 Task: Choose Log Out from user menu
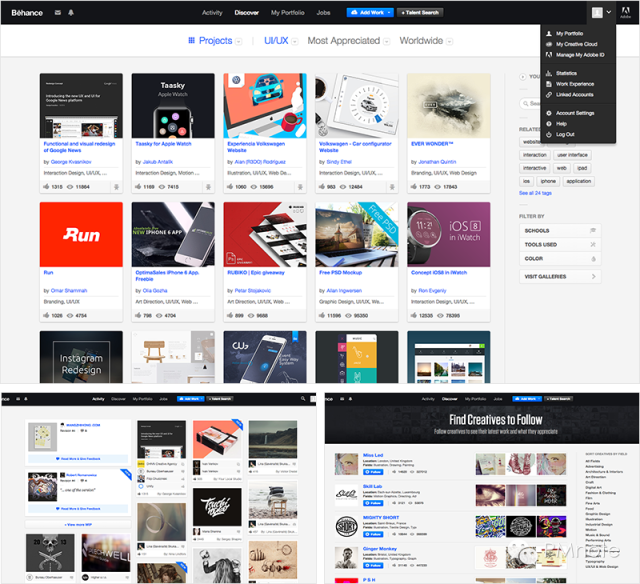pos(565,134)
